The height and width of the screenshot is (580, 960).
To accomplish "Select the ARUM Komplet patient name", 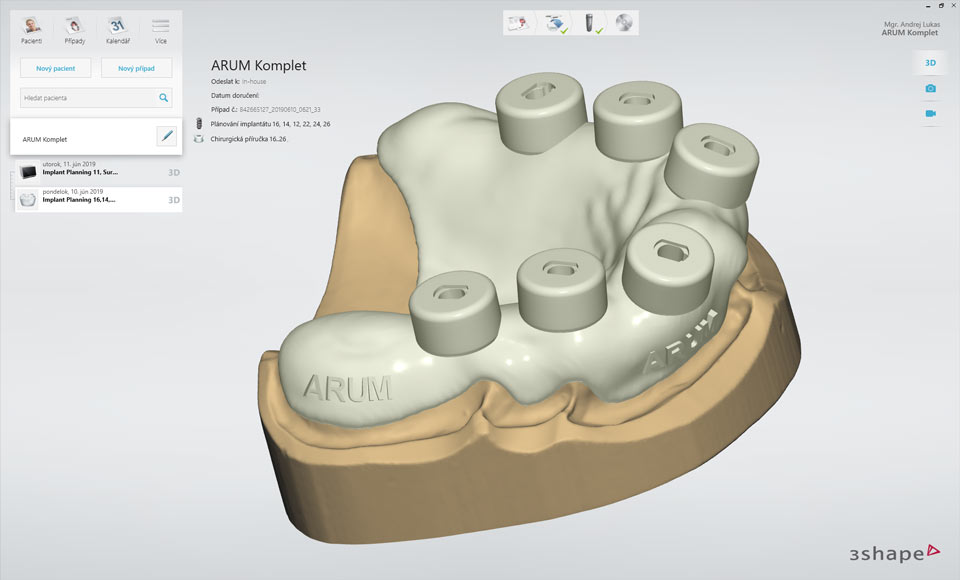I will point(45,140).
